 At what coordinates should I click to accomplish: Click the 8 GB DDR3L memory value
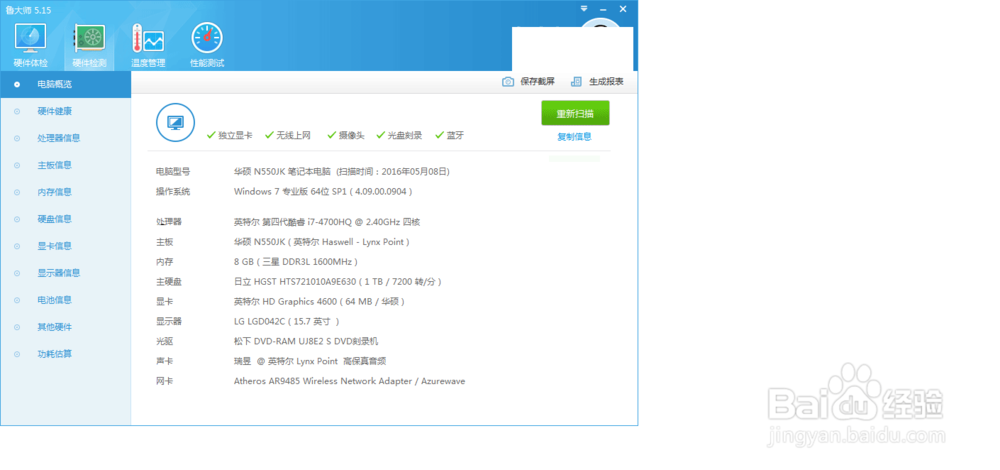(296, 262)
